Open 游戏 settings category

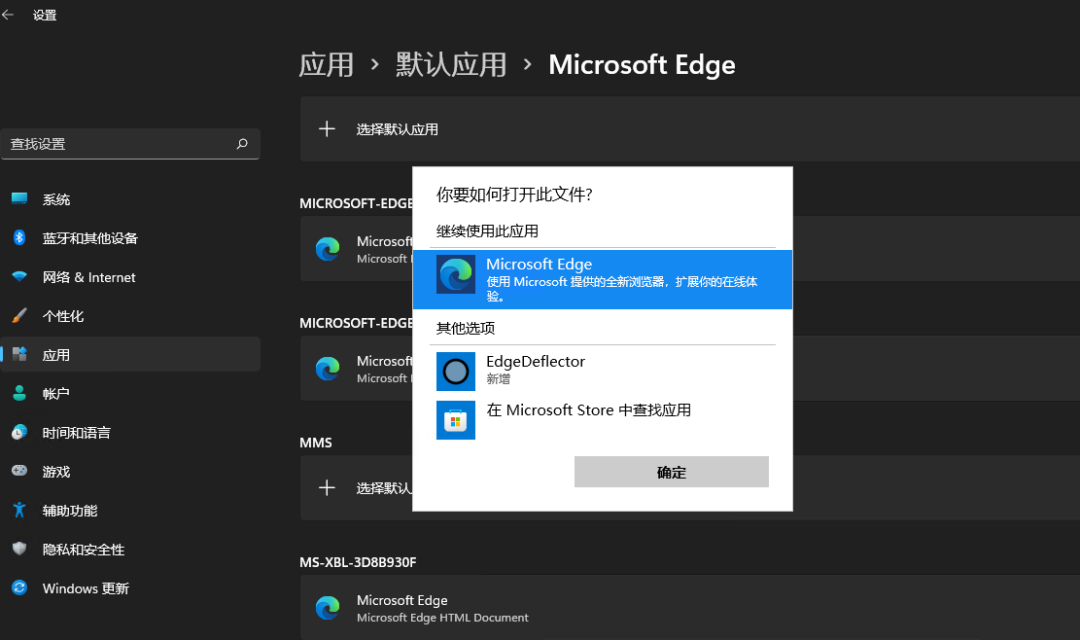[130, 471]
